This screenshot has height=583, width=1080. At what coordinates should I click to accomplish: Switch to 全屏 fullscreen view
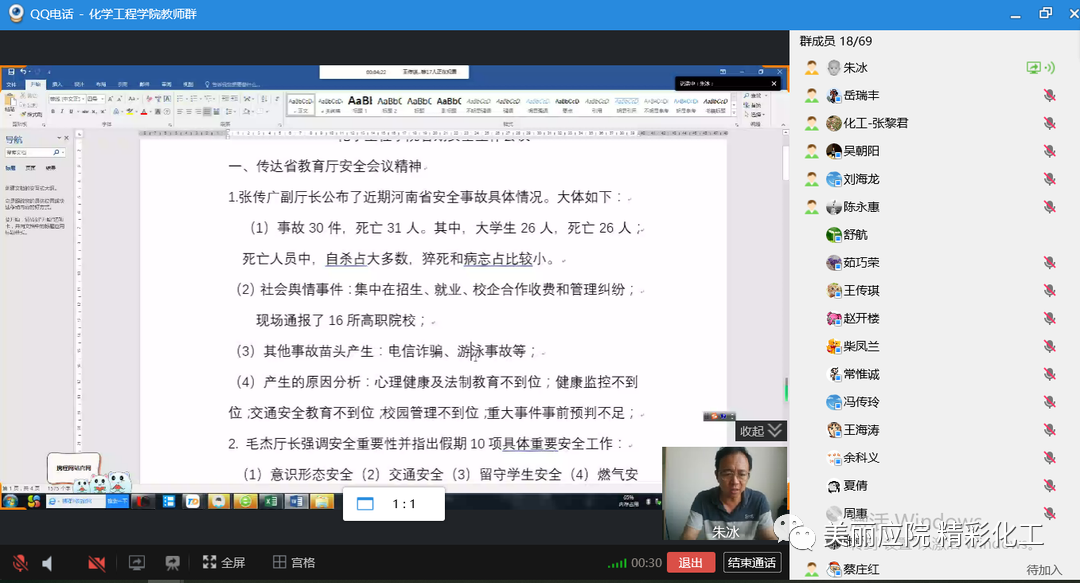coord(224,563)
